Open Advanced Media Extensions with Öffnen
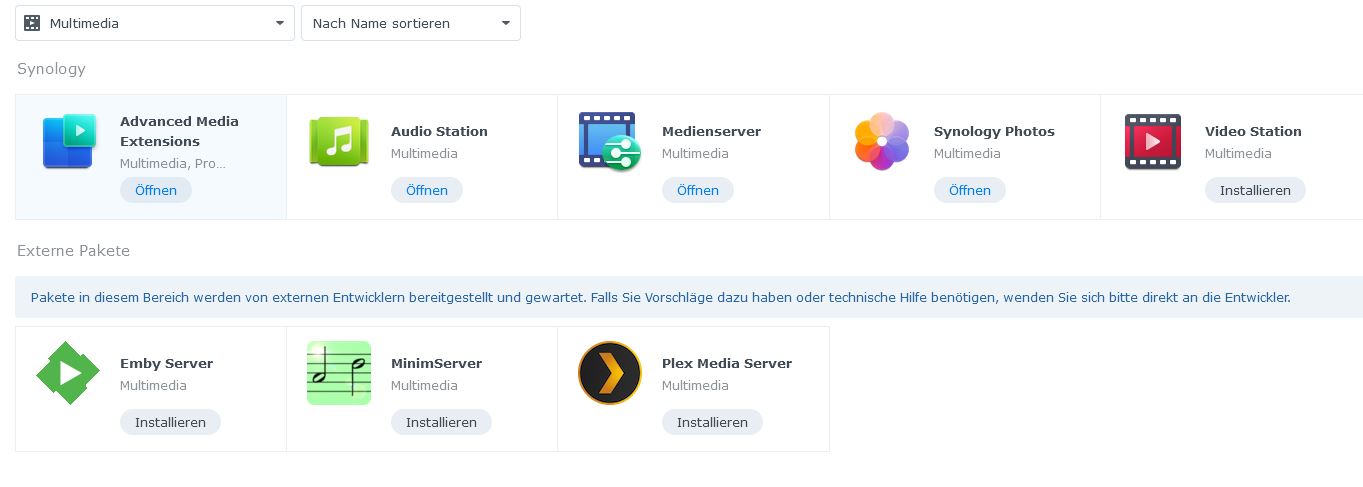Image resolution: width=1363 pixels, height=487 pixels. (x=156, y=190)
